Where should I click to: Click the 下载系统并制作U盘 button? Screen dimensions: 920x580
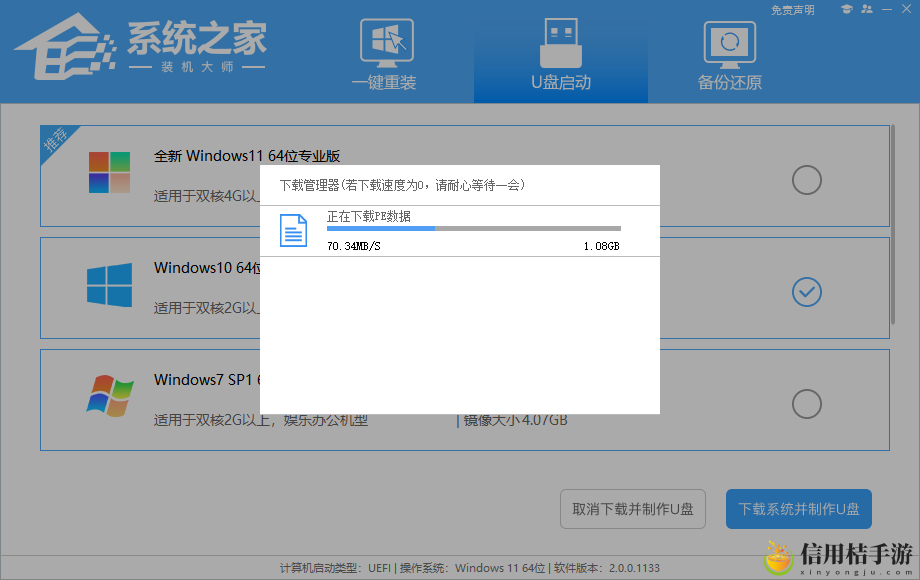[799, 509]
